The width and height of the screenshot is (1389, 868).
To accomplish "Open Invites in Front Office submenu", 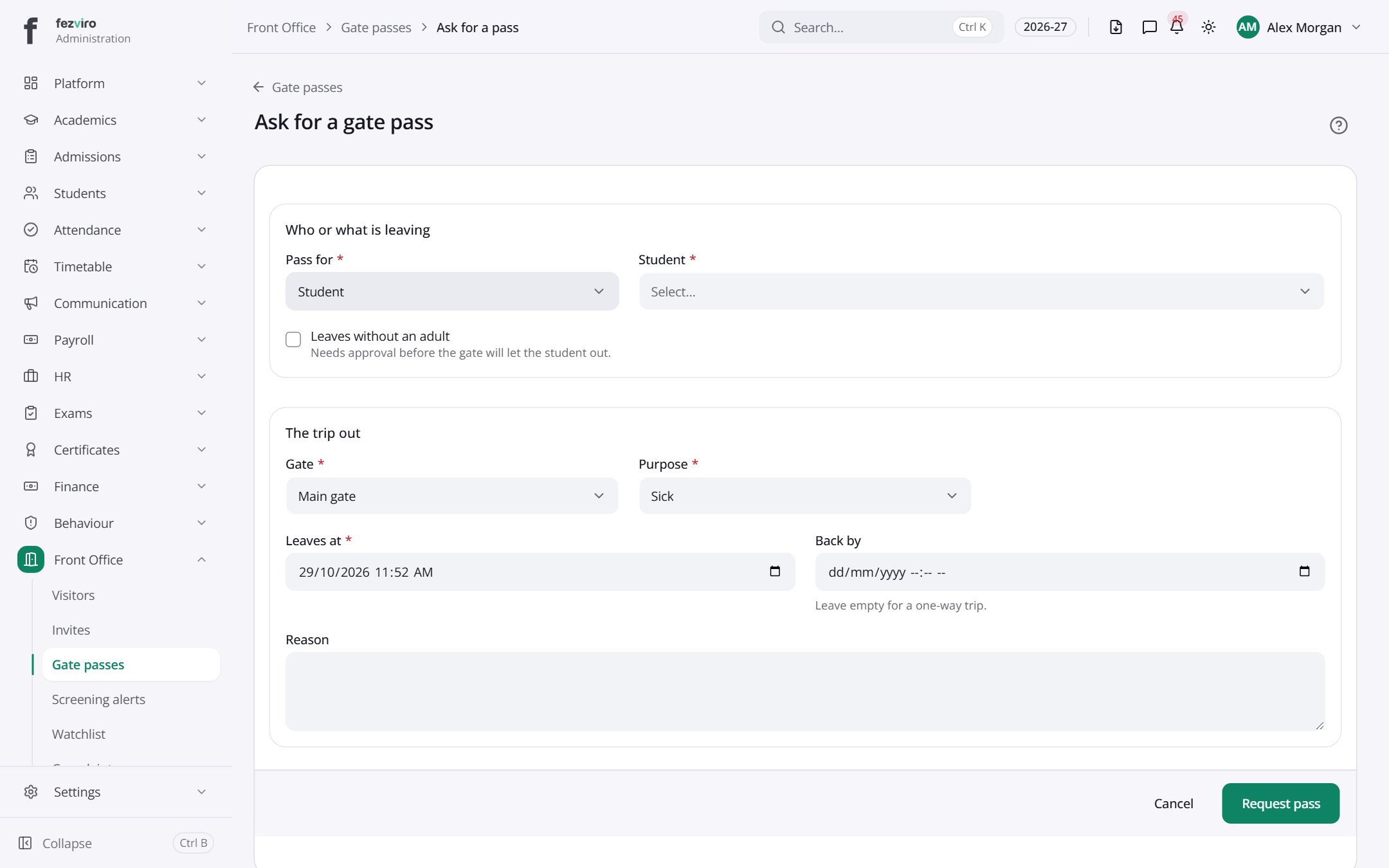I will 71,630.
